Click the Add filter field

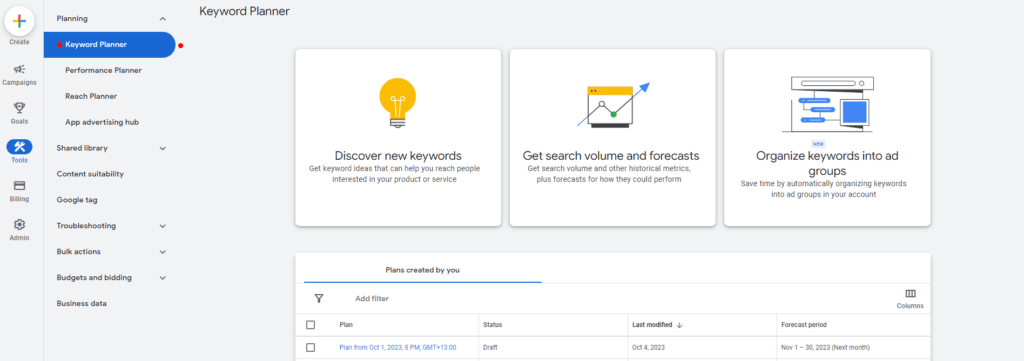372,298
